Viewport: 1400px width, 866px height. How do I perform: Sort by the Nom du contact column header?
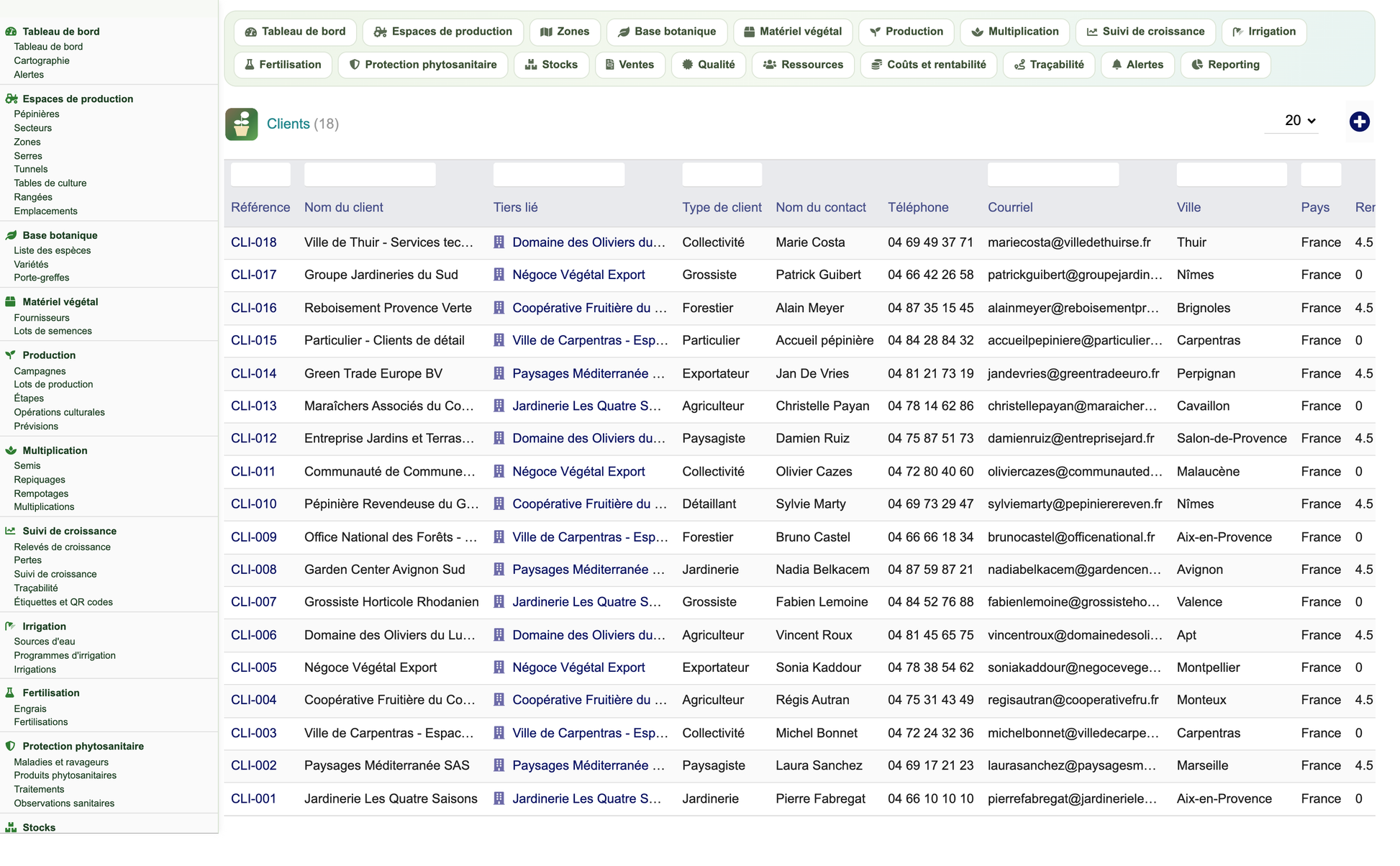pos(821,207)
